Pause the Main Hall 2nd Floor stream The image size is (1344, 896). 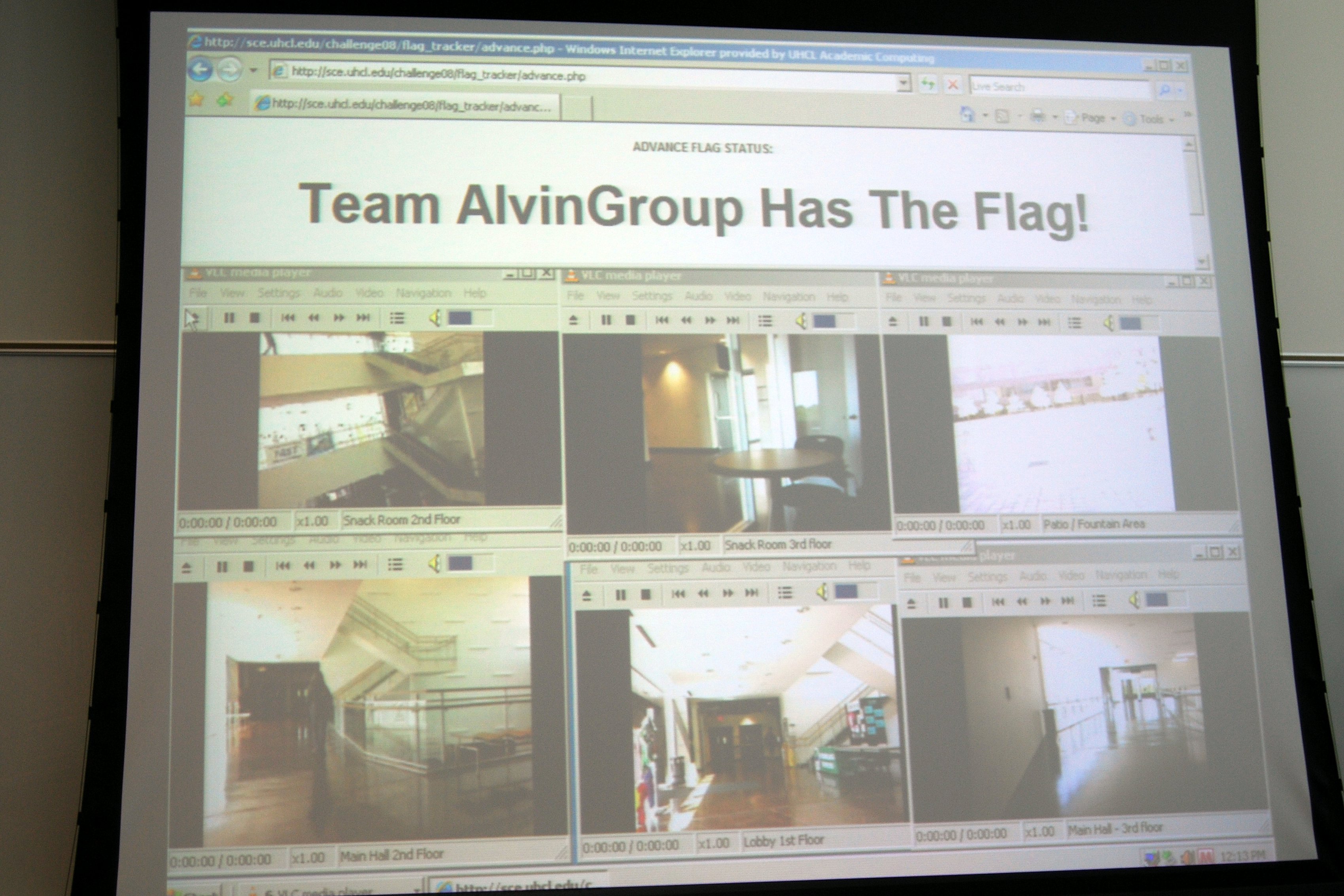pos(222,566)
